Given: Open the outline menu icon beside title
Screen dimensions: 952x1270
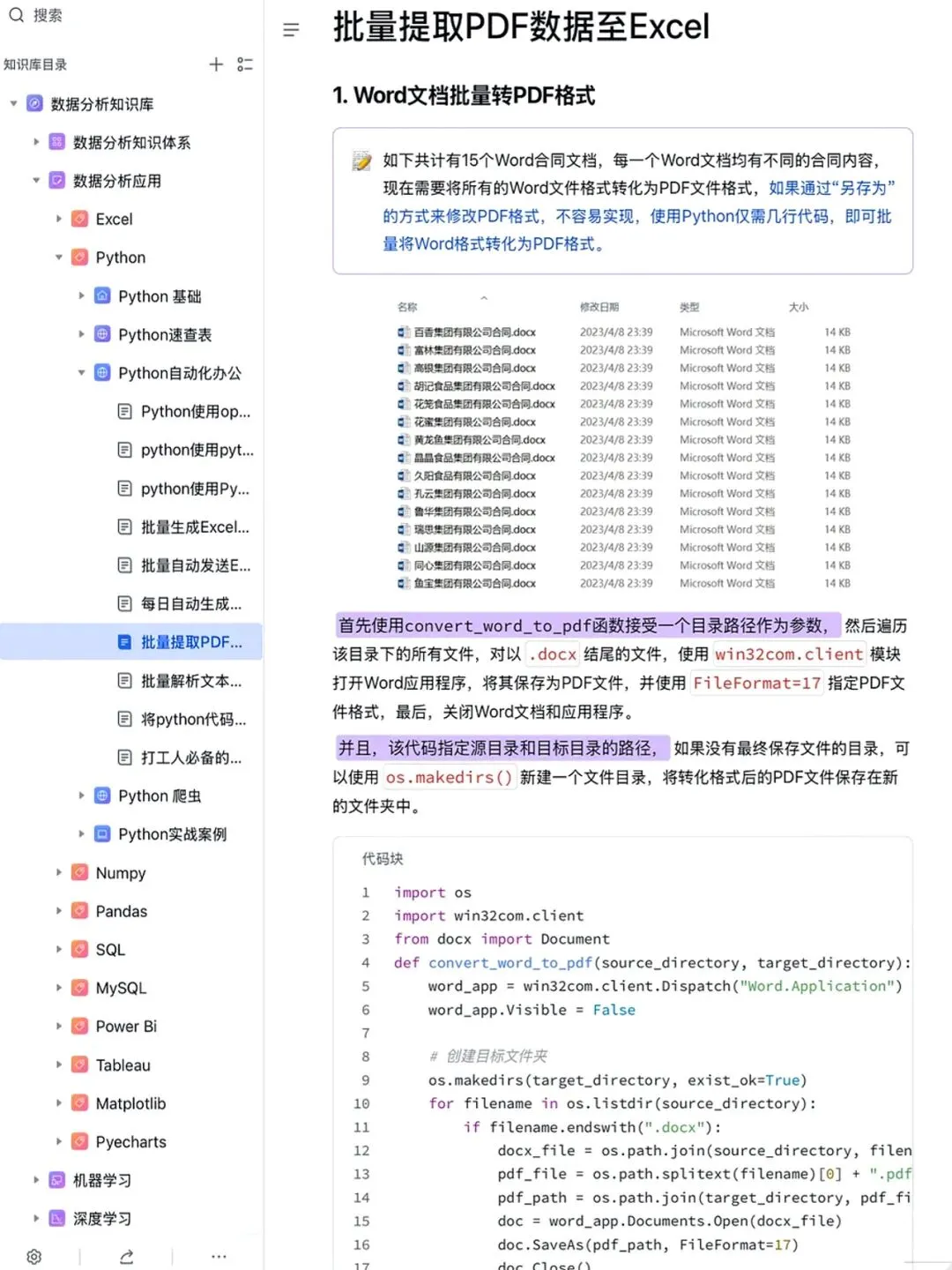Looking at the screenshot, I should (x=291, y=30).
